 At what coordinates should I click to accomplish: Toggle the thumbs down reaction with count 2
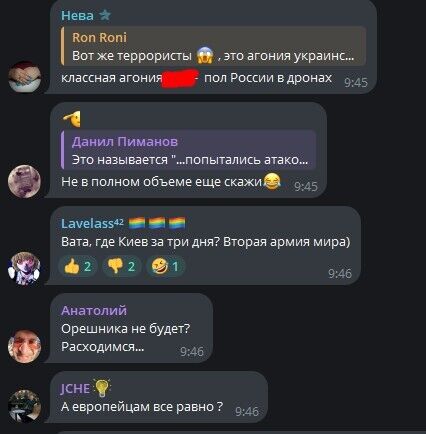click(x=121, y=266)
